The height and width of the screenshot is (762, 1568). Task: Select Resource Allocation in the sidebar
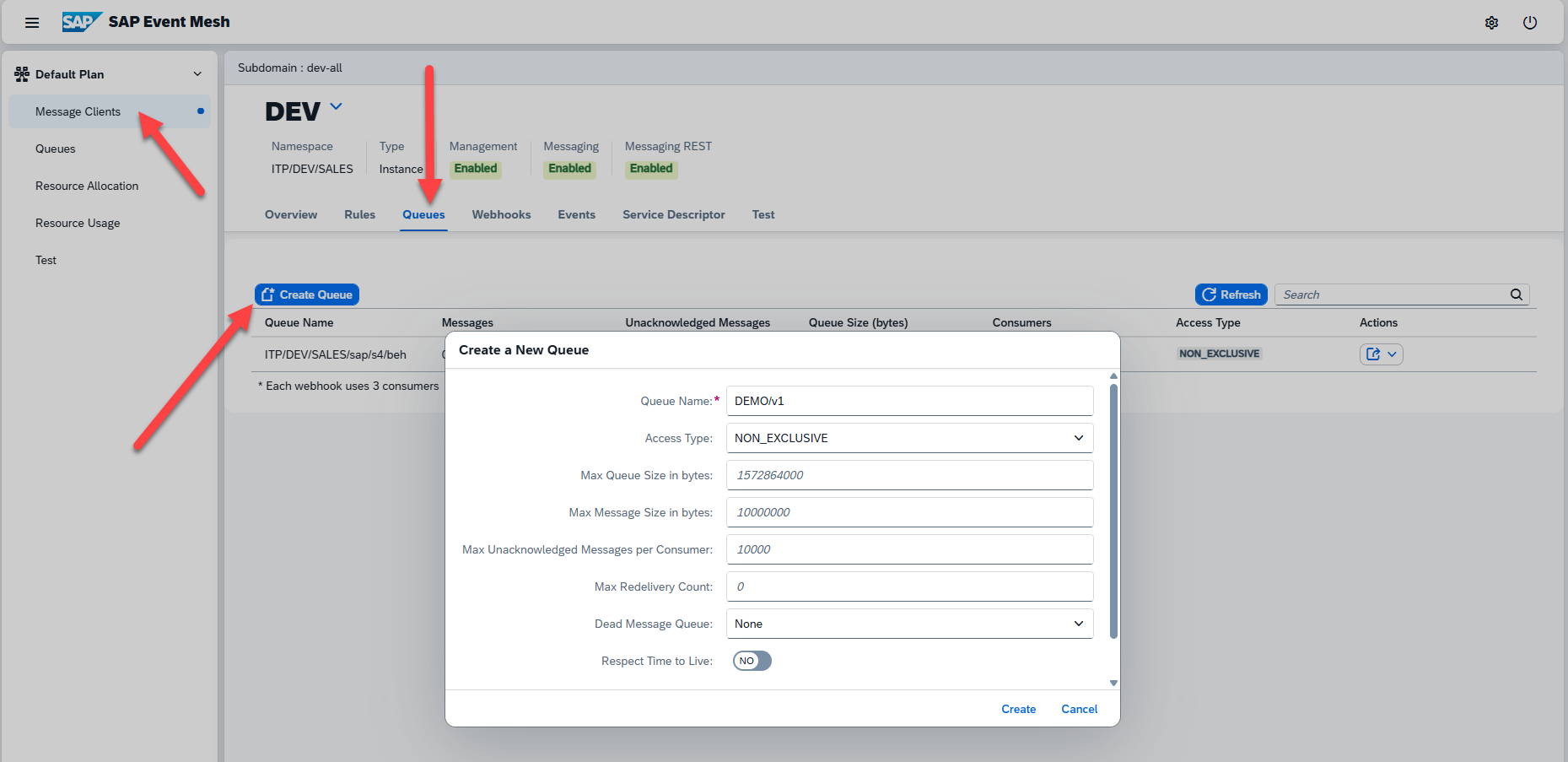point(87,186)
